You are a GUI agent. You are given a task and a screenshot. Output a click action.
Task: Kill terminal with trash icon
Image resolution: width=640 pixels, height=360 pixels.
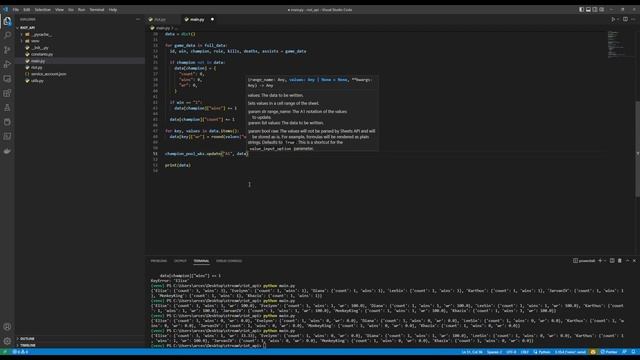pyautogui.click(x=620, y=260)
